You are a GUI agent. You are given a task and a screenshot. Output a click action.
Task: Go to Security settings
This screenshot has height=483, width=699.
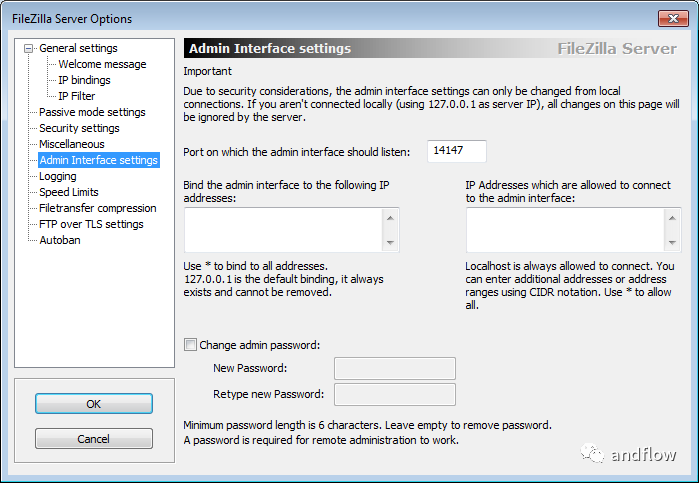pos(79,128)
